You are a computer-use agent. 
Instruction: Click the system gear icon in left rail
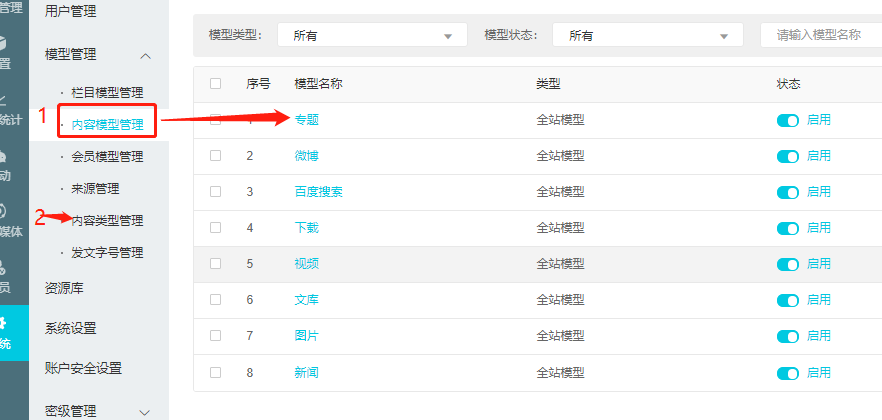[x=4, y=323]
